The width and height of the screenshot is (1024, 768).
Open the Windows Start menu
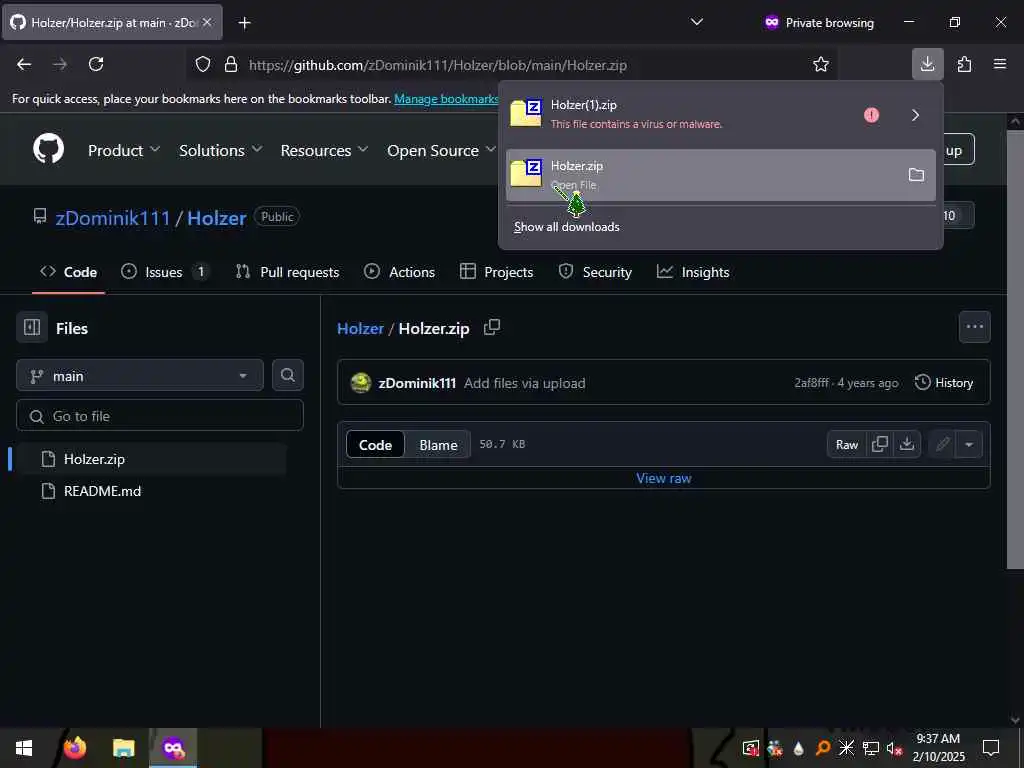coord(24,748)
